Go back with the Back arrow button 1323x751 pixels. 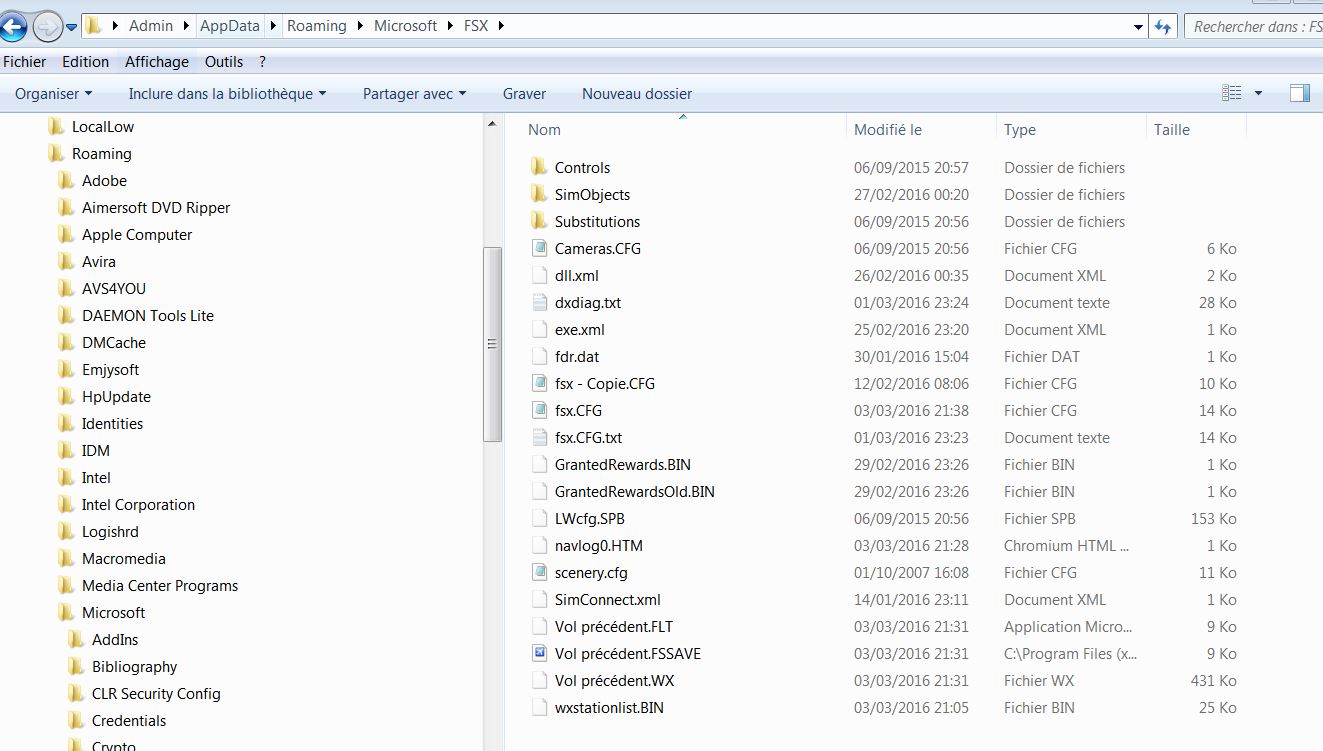pos(11,27)
